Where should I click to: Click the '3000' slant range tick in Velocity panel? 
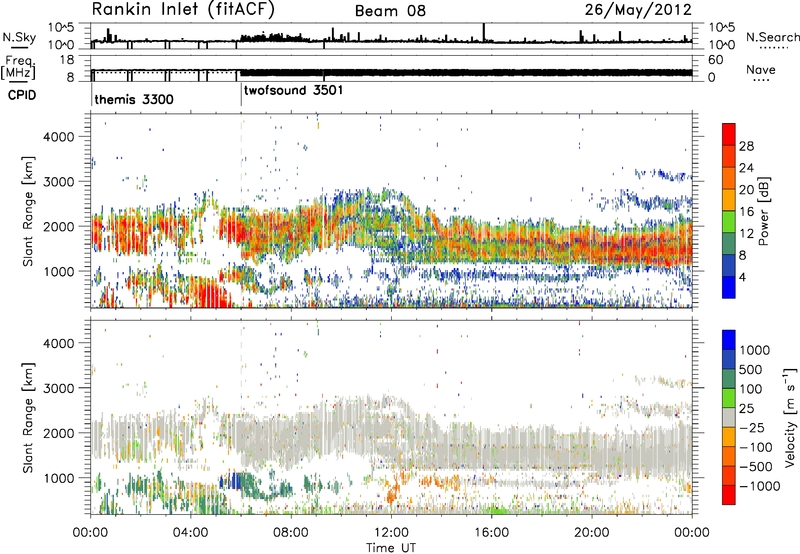(58, 388)
